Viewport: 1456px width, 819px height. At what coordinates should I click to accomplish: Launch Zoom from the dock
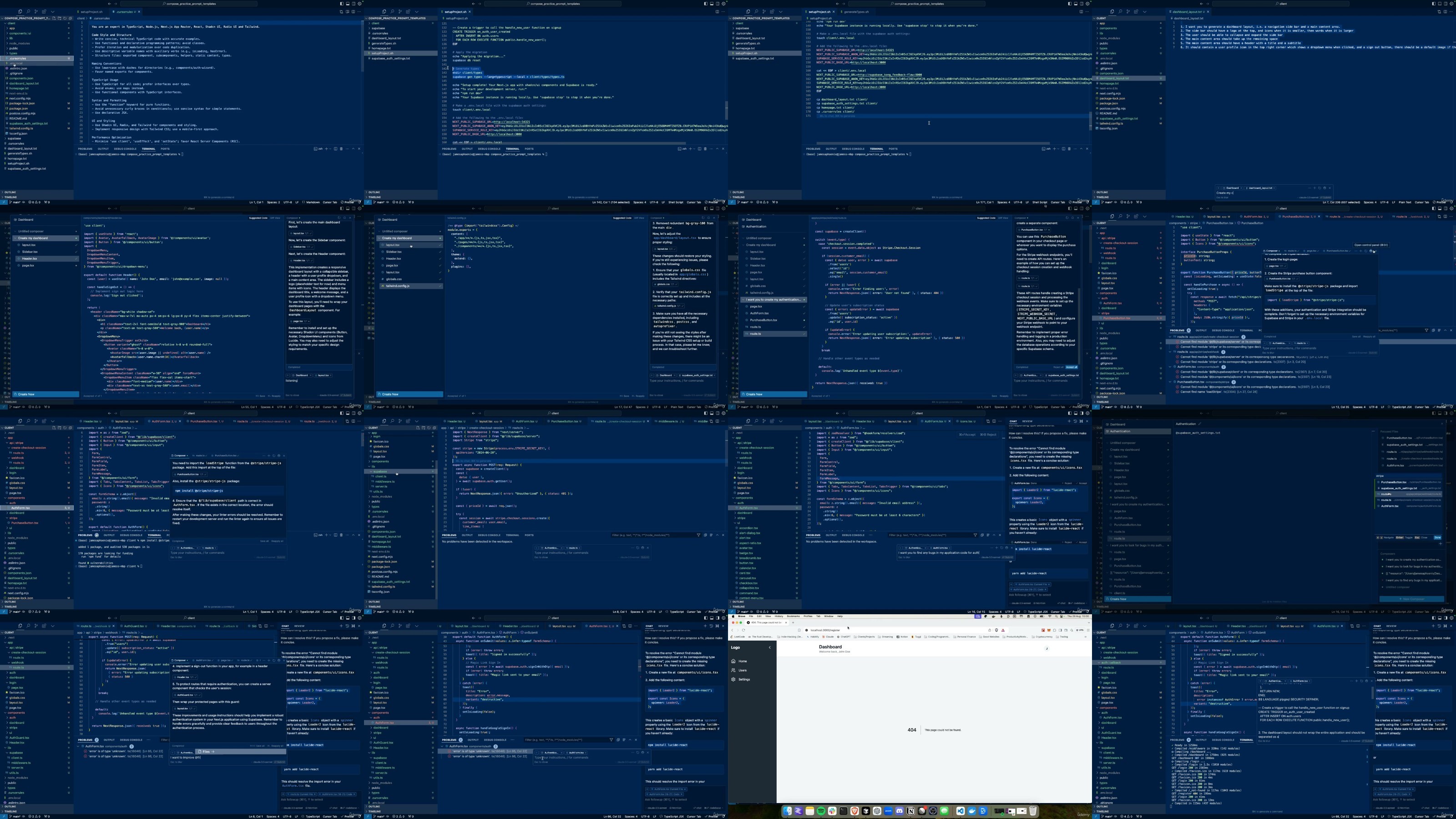[x=889, y=811]
